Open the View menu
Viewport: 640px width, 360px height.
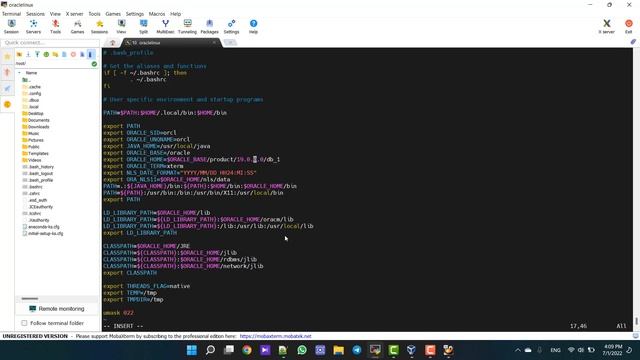(x=55, y=14)
